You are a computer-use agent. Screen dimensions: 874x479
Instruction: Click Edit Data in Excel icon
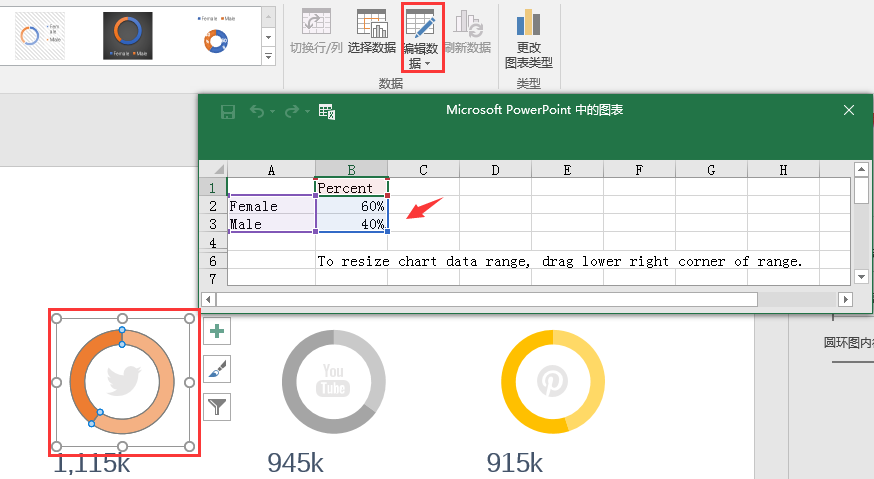coord(327,112)
